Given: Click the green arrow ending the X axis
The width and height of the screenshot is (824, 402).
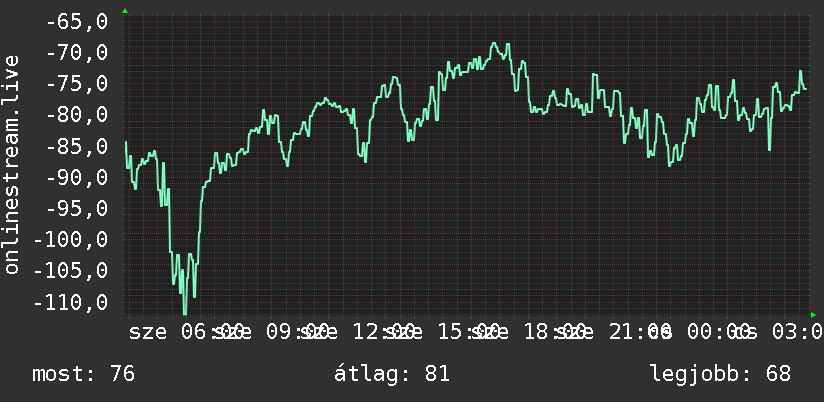Looking at the screenshot, I should pyautogui.click(x=813, y=315).
